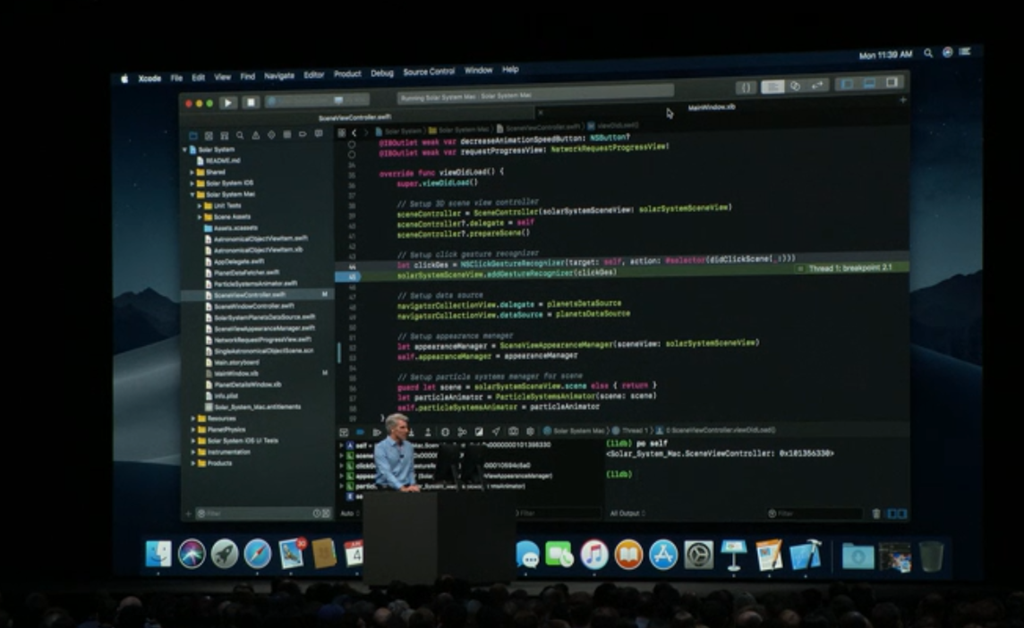Viewport: 1024px width, 628px height.
Task: Open the Library curly-braces button
Action: point(746,87)
